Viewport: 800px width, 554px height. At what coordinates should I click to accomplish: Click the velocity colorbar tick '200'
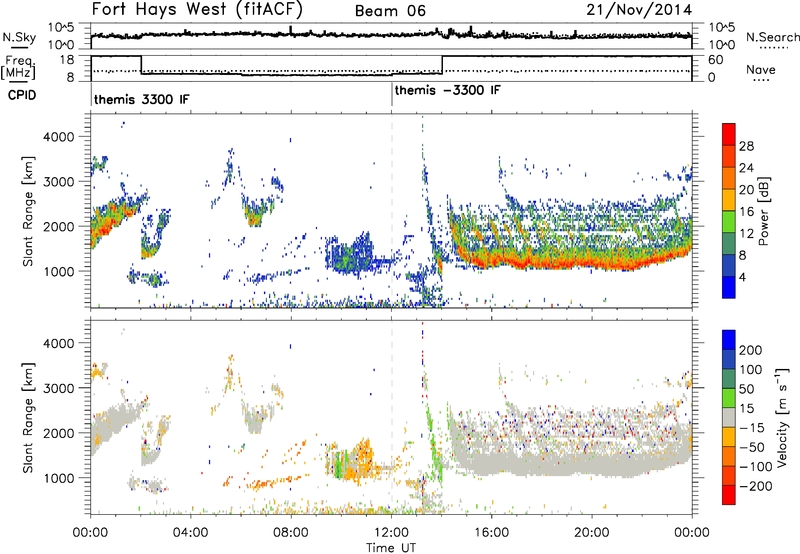pyautogui.click(x=751, y=350)
